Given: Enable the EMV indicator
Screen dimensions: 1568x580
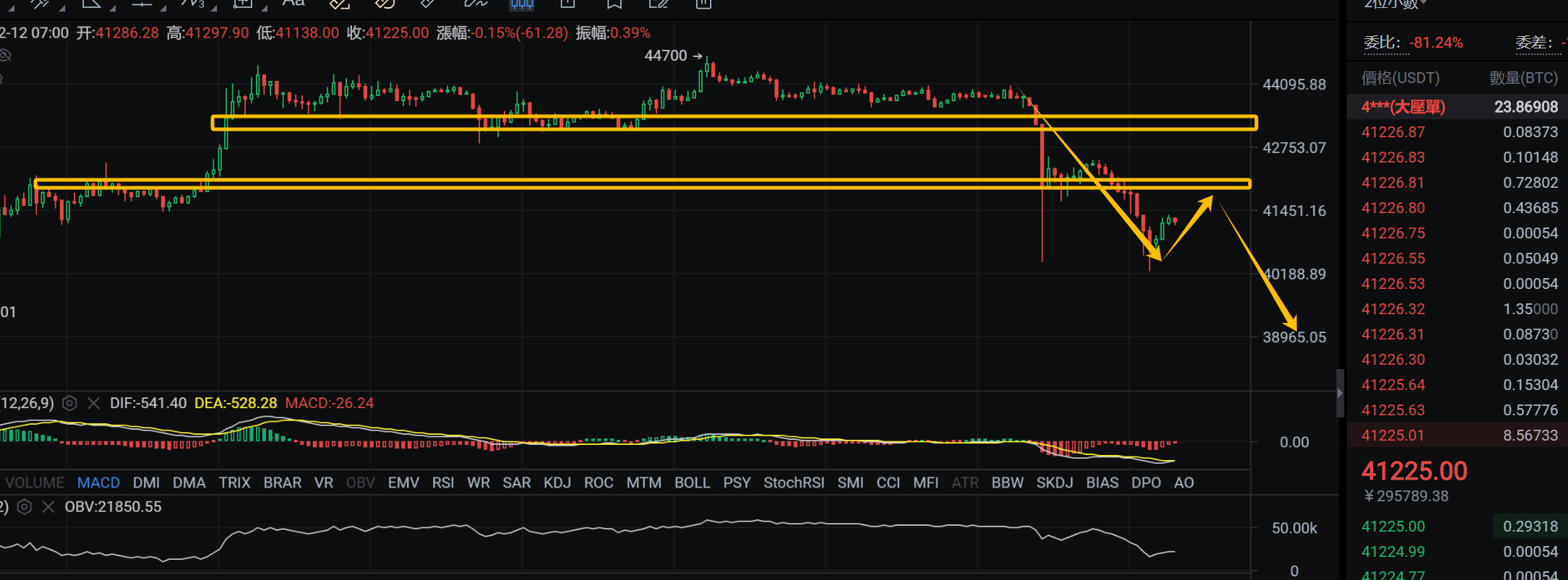Looking at the screenshot, I should click(x=403, y=482).
